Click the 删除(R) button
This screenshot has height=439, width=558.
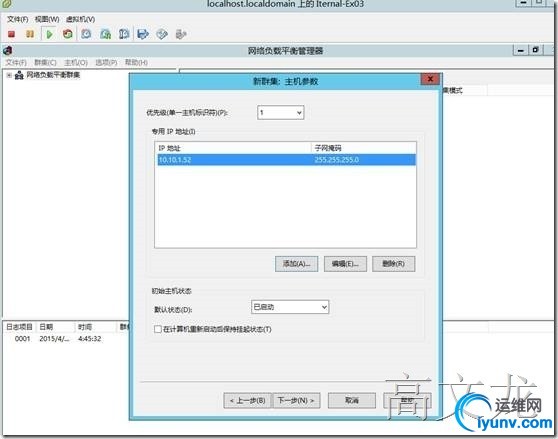pyautogui.click(x=394, y=264)
